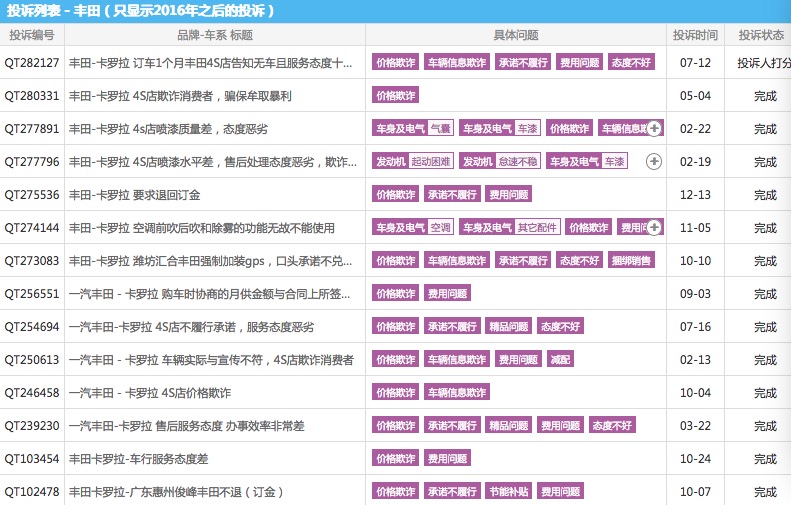
Task: Open complaint QT277796 about paint quality
Action: tap(212, 162)
